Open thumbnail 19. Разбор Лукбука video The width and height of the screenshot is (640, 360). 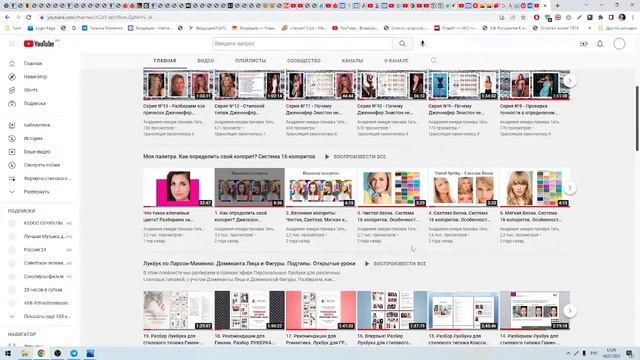click(178, 310)
